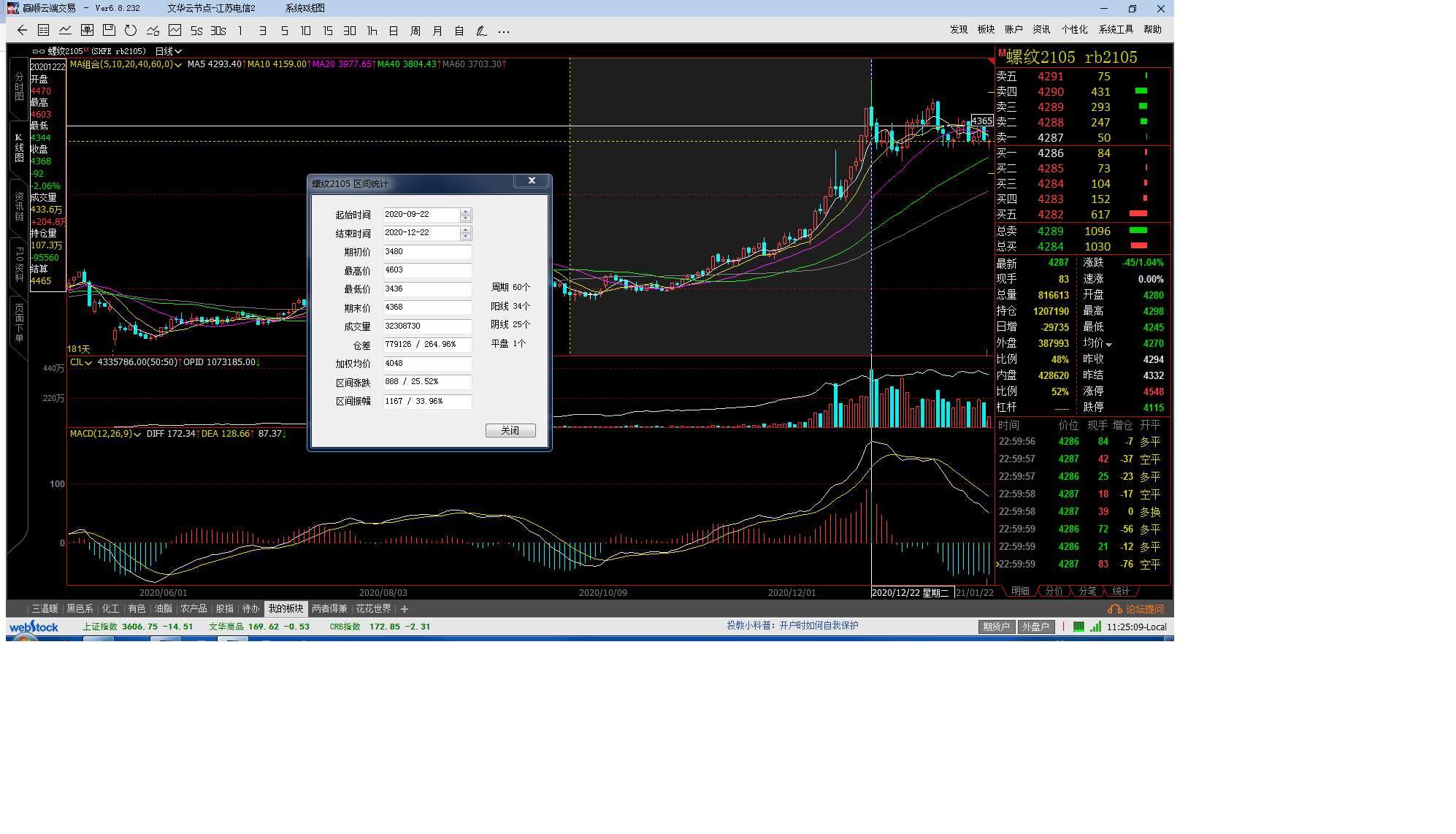Image resolution: width=1456 pixels, height=834 pixels.
Task: Expand MA组合 indicator dropdown
Action: pyautogui.click(x=178, y=64)
